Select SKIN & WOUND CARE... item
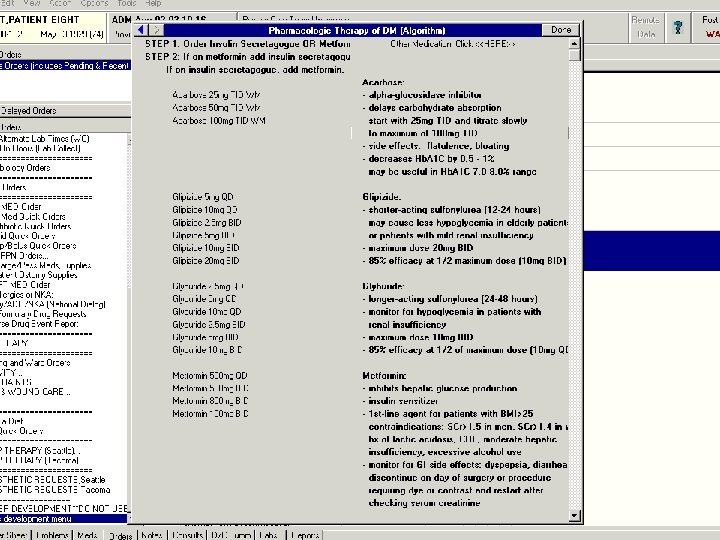The height and width of the screenshot is (540, 720). [x=35, y=392]
